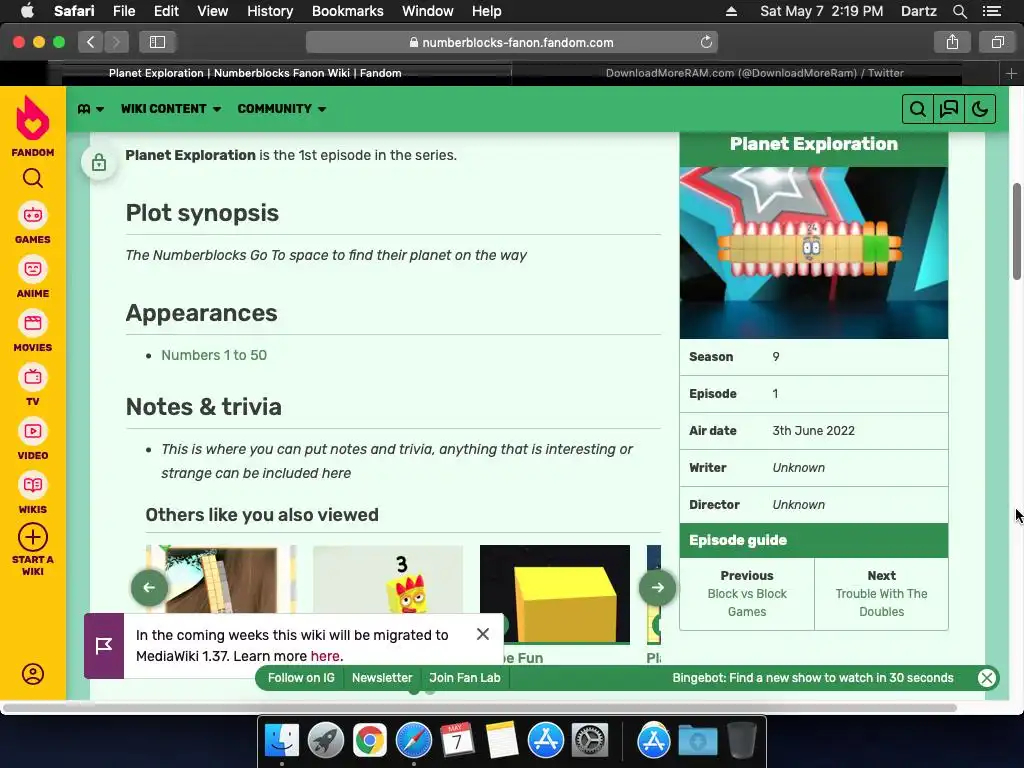Expand the Explore book-icon dropdown
This screenshot has height=768, width=1024.
point(91,109)
